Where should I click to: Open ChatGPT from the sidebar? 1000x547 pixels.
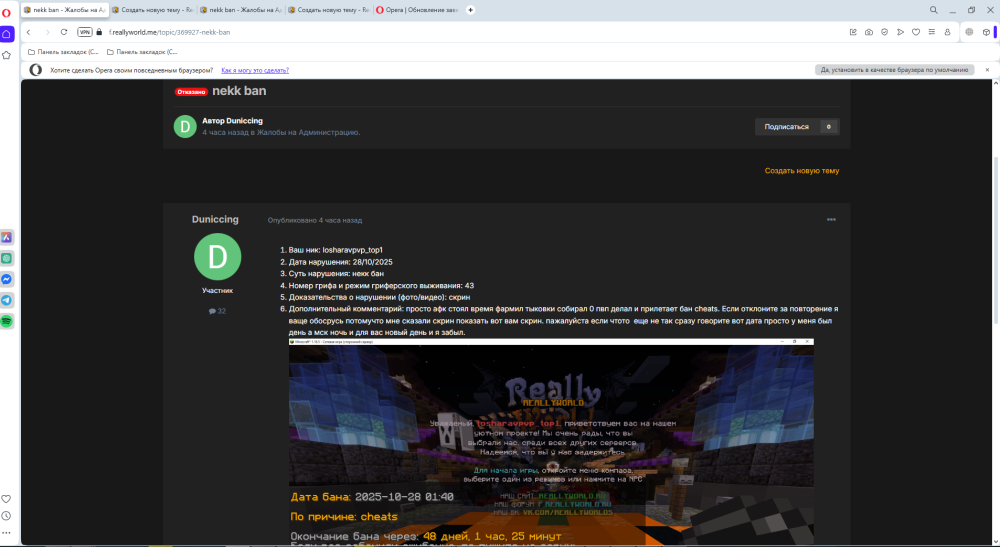tap(6, 258)
